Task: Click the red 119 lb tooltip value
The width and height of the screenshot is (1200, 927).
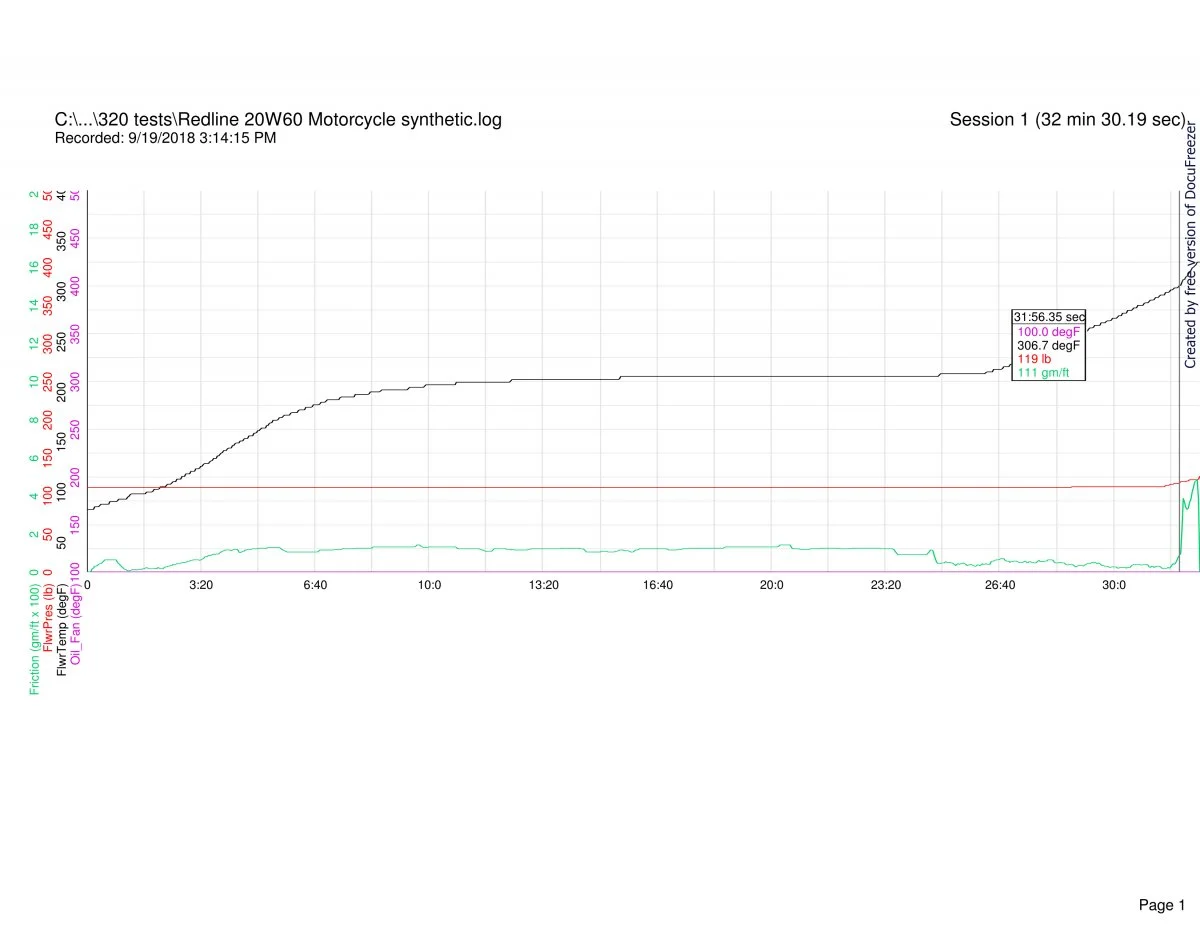Action: pos(1034,358)
